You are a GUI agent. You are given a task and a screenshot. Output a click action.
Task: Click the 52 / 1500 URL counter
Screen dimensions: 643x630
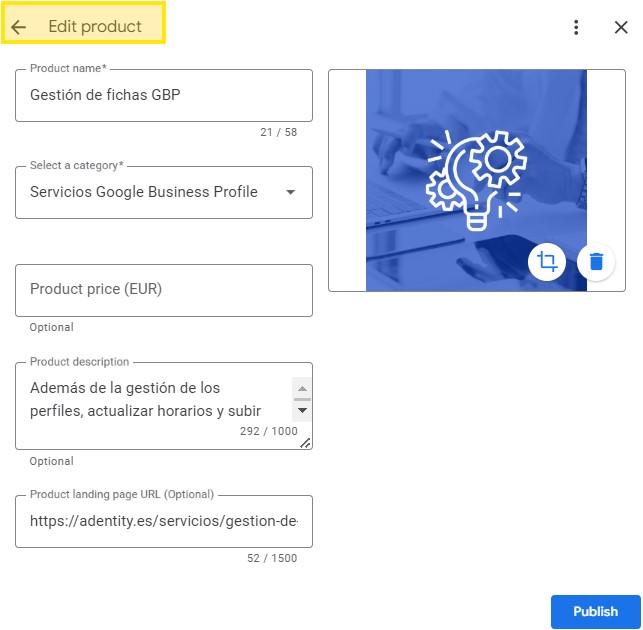coord(272,558)
